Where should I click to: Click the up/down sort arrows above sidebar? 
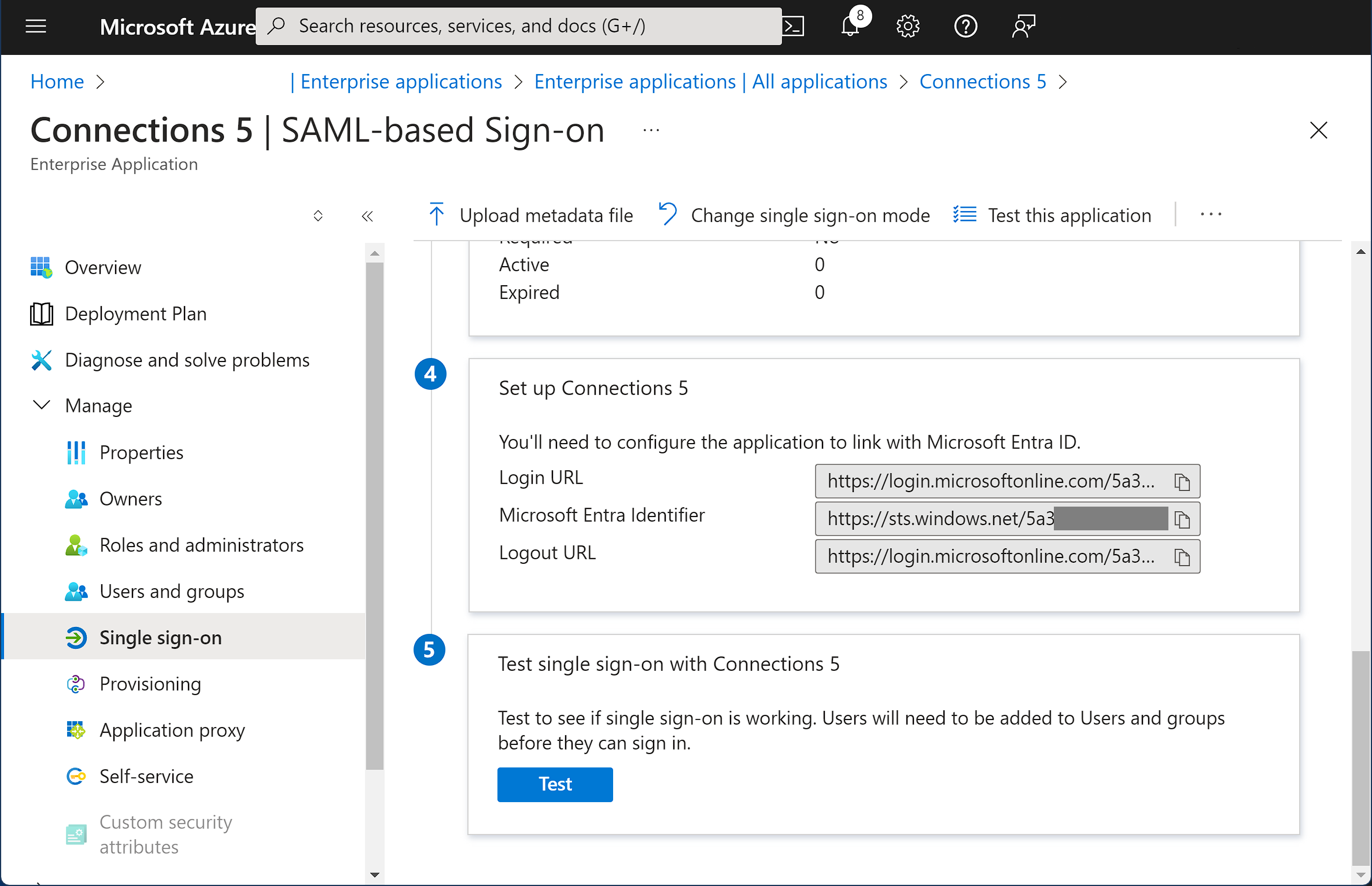click(318, 216)
